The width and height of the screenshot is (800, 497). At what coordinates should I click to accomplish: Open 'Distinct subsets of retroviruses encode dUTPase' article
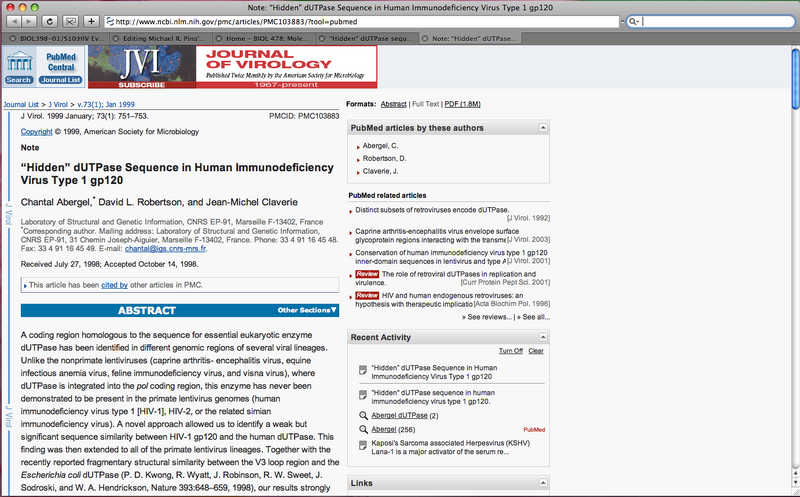click(x=432, y=210)
